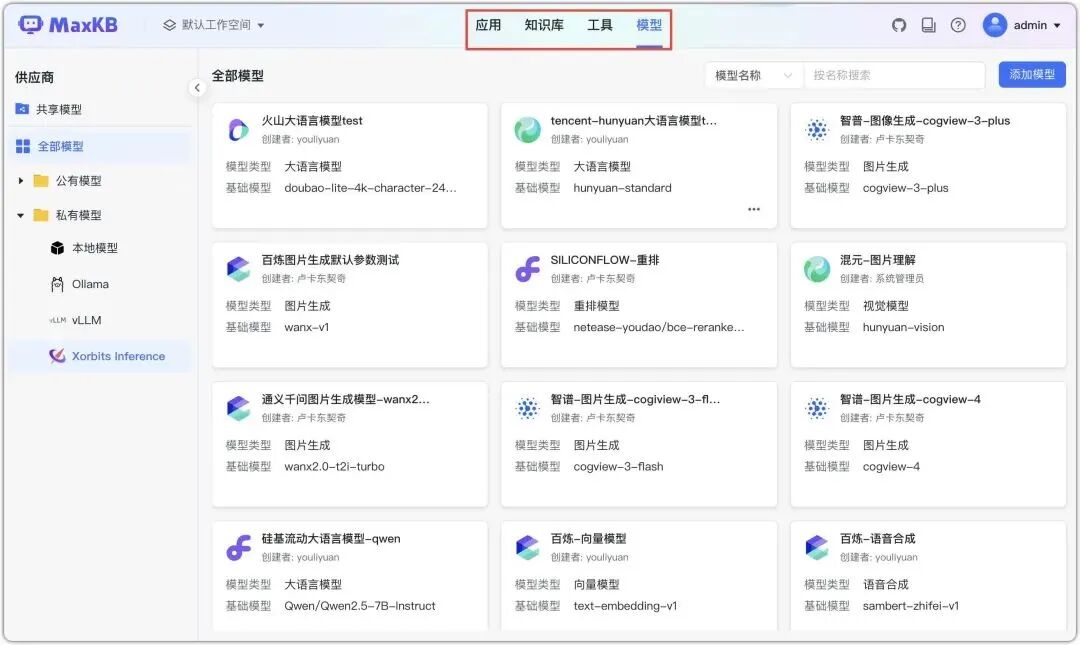Collapse the supplier sidebar panel

[x=197, y=88]
